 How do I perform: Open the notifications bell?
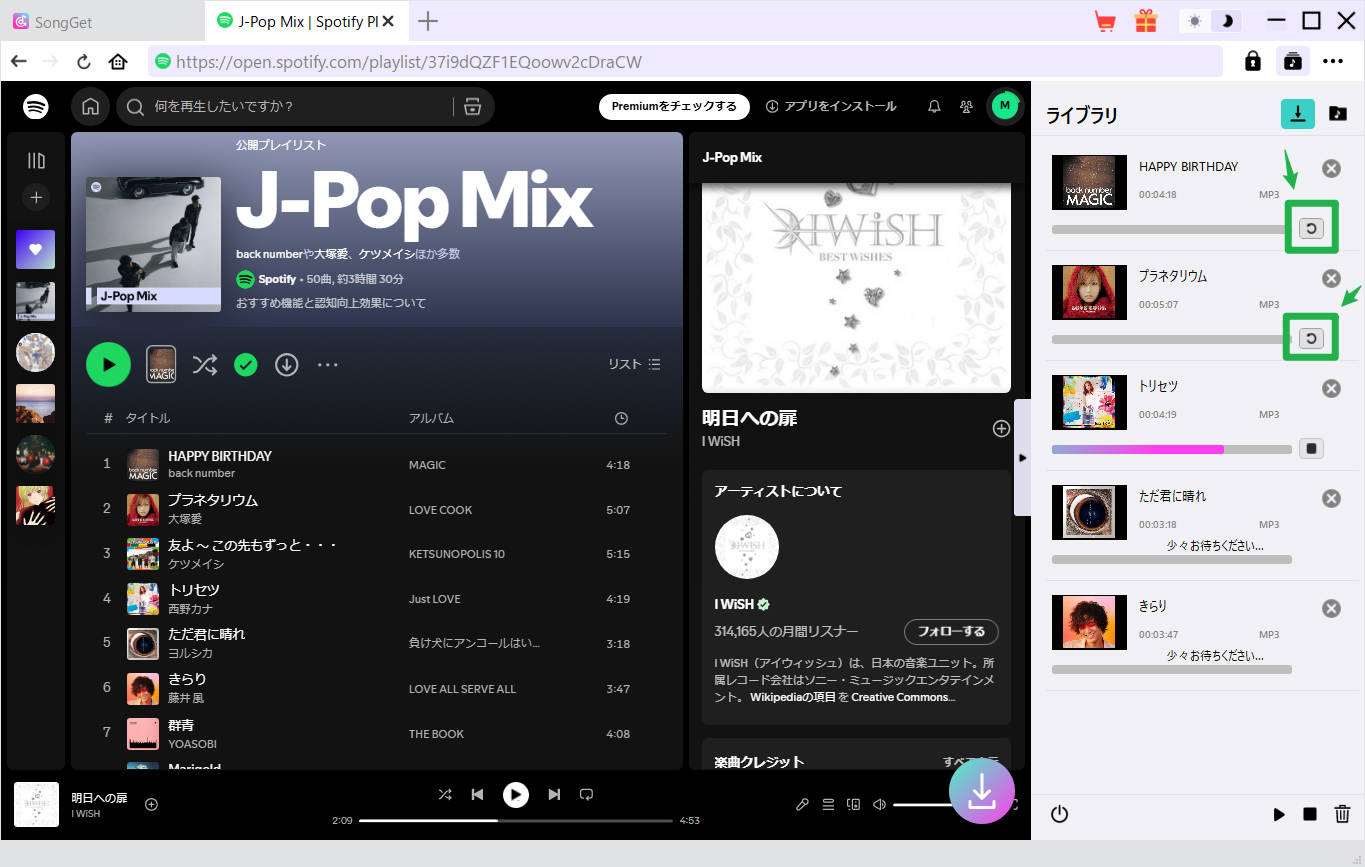934,106
